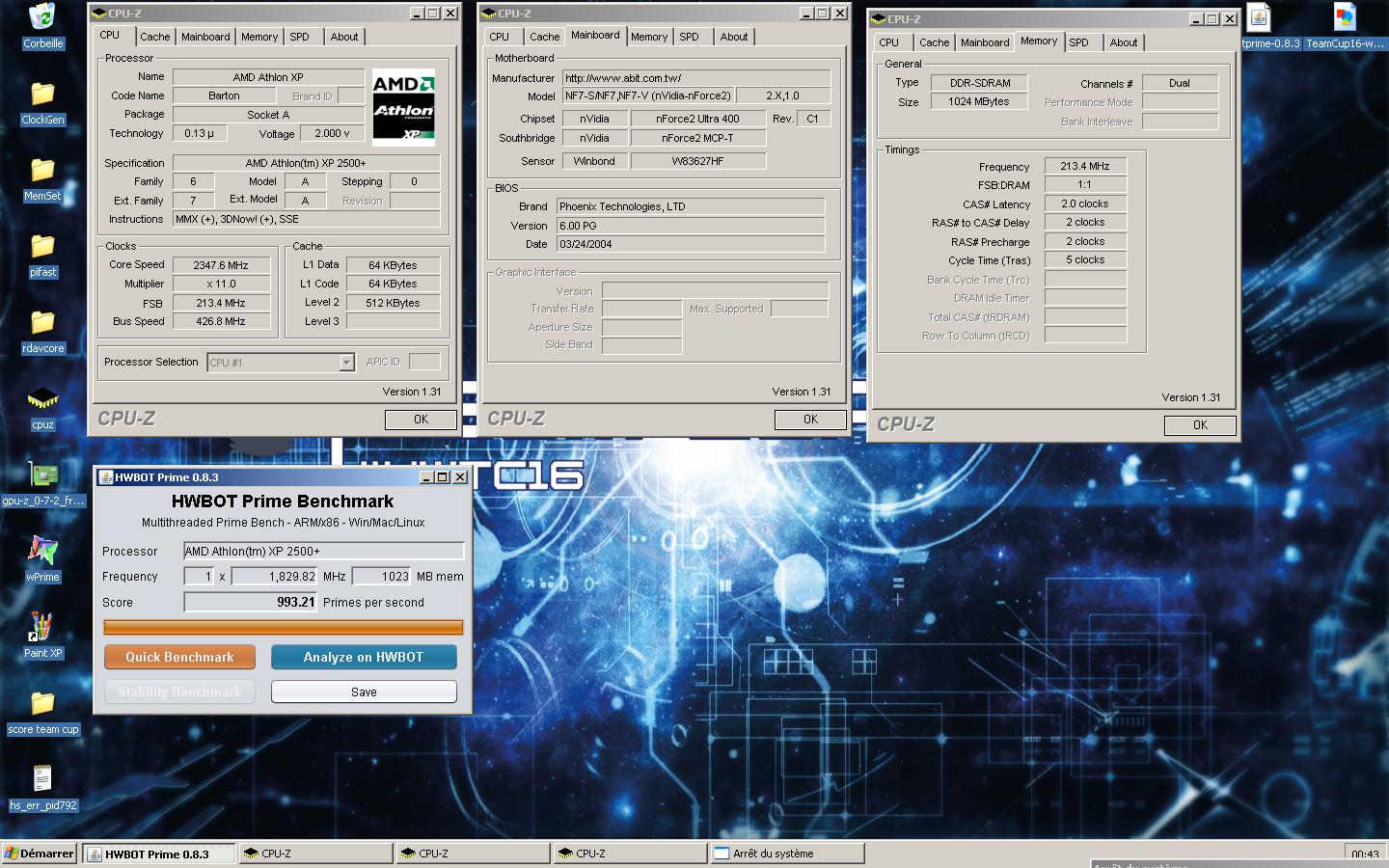Click the AMD Athlon XP logo

pos(403,106)
